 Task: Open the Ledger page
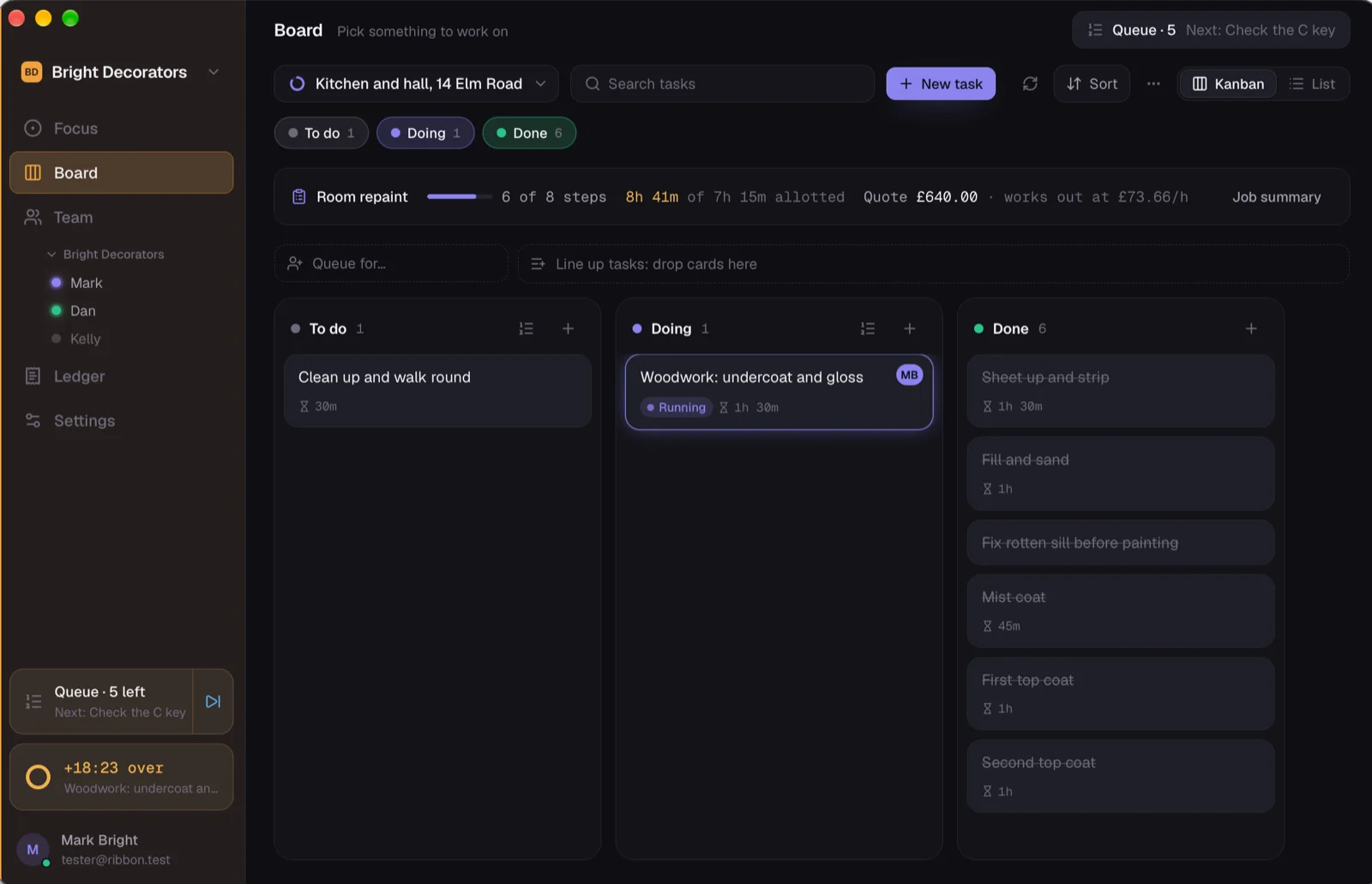121,376
